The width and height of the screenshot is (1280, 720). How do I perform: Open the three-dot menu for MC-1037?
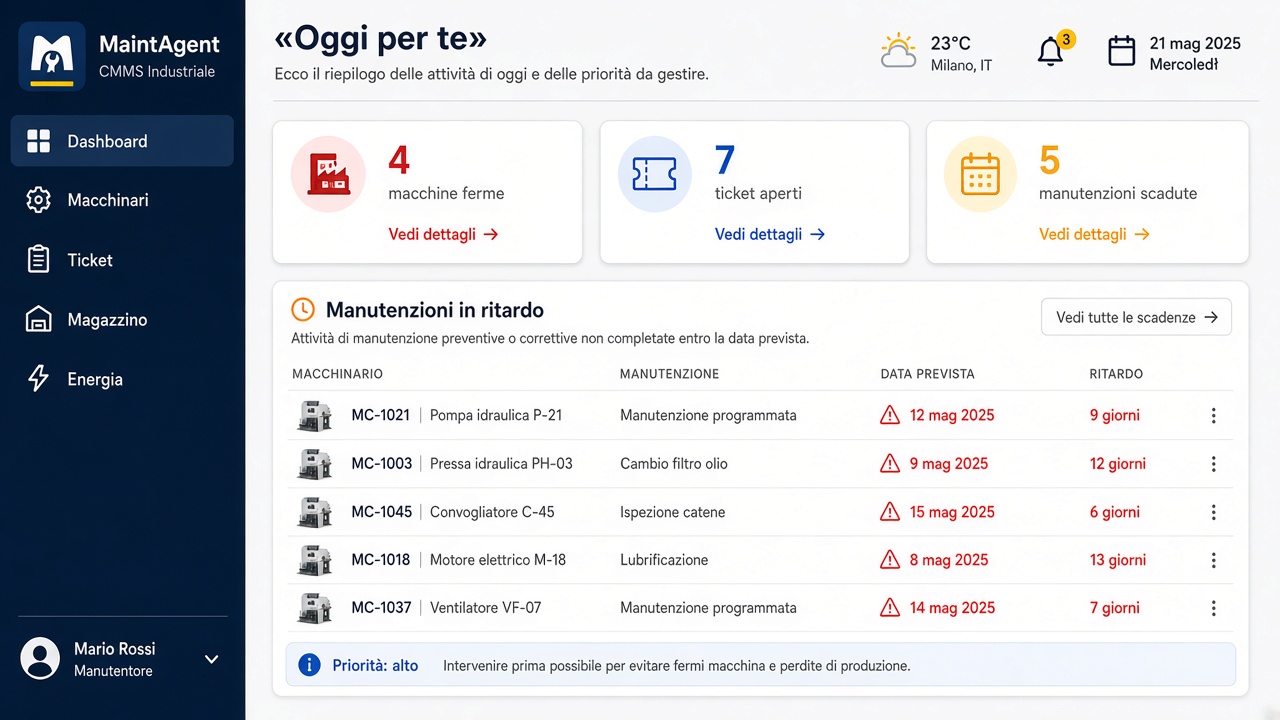point(1213,608)
